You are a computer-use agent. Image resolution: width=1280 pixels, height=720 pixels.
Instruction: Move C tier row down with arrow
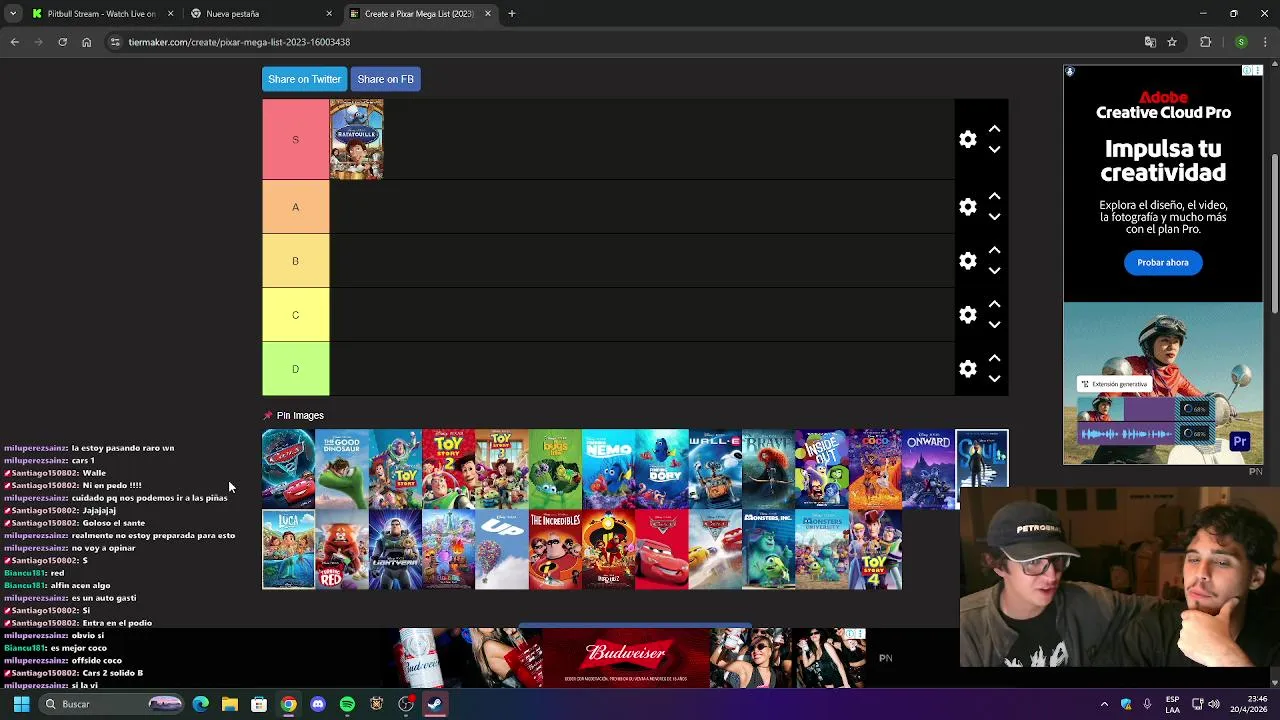tap(994, 325)
